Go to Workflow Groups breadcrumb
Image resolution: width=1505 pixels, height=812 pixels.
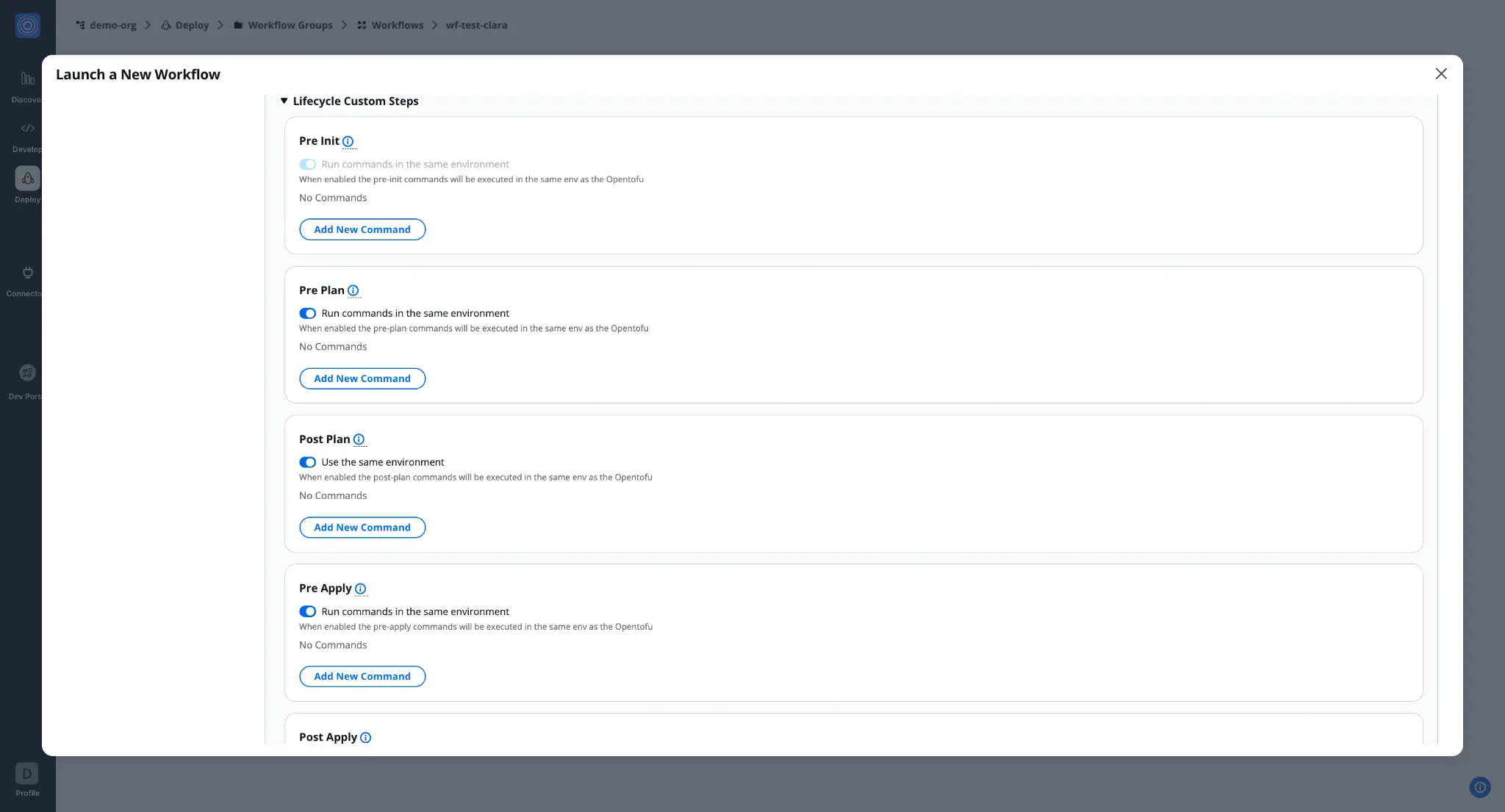tap(290, 25)
